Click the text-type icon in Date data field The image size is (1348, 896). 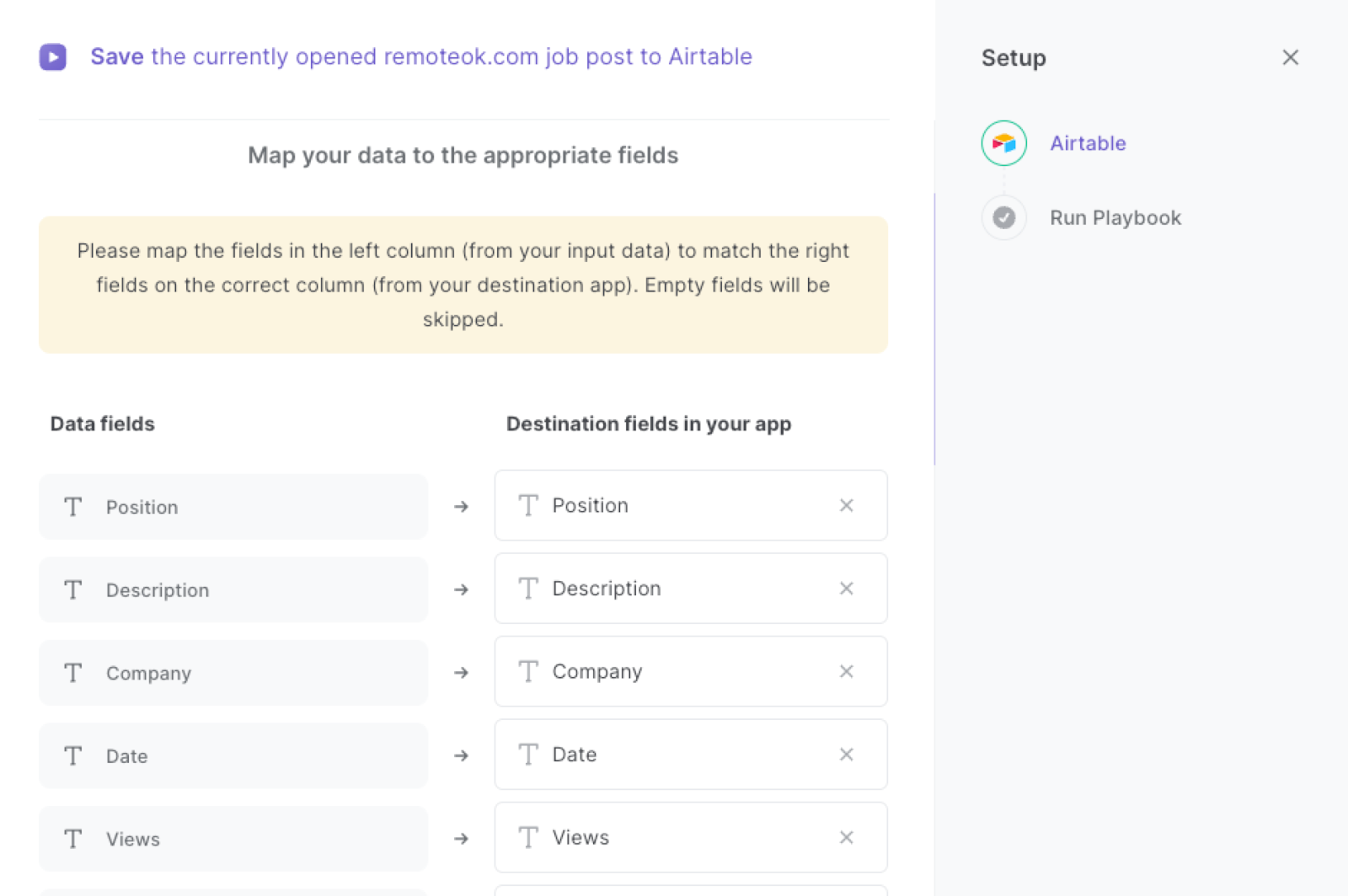pos(73,756)
